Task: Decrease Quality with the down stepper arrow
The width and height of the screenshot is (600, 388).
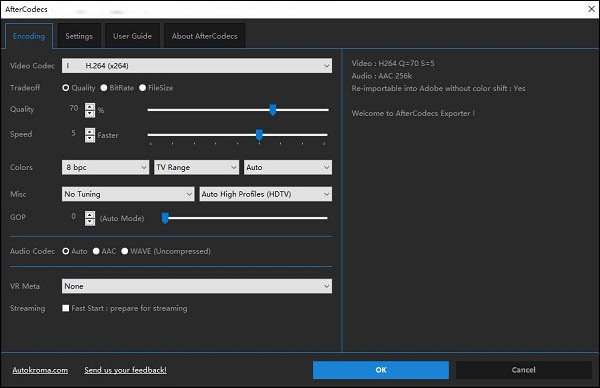Action: click(x=90, y=114)
